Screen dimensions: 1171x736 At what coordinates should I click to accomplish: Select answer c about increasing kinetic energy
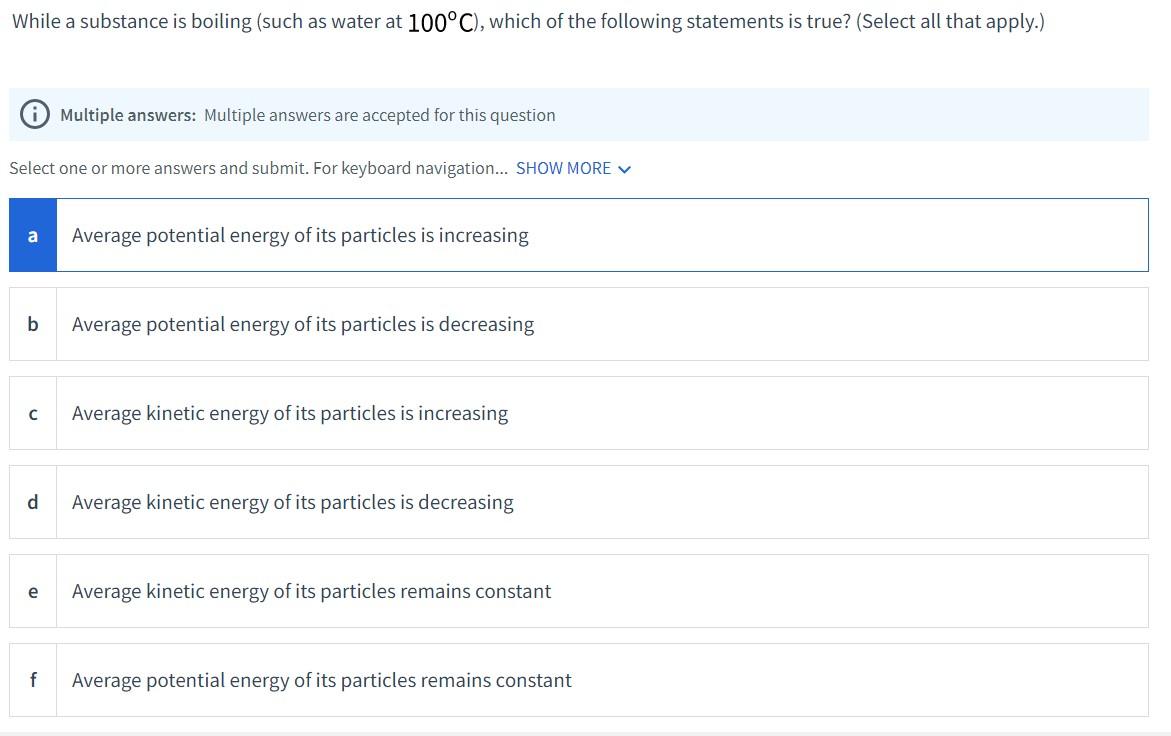coord(400,413)
